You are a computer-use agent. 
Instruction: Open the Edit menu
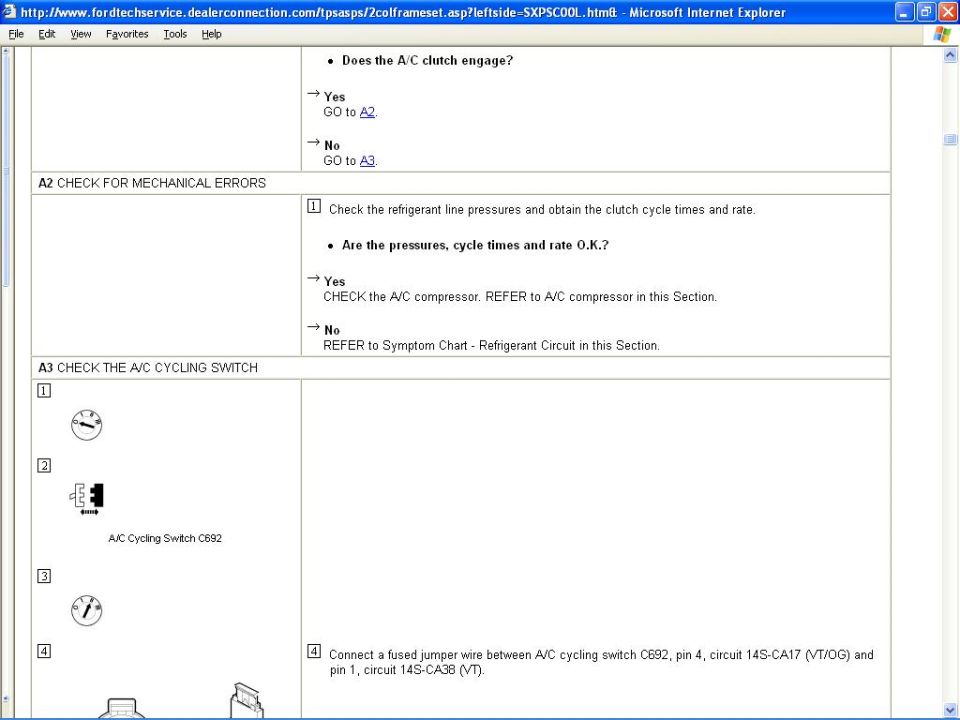(47, 34)
